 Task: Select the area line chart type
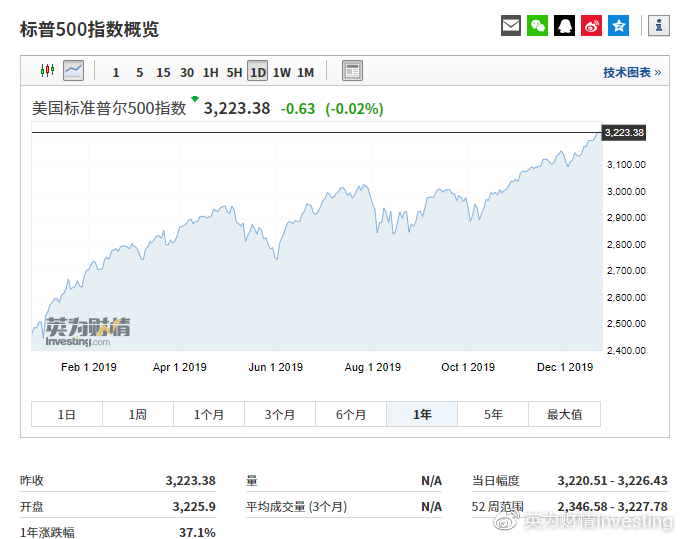click(x=73, y=71)
